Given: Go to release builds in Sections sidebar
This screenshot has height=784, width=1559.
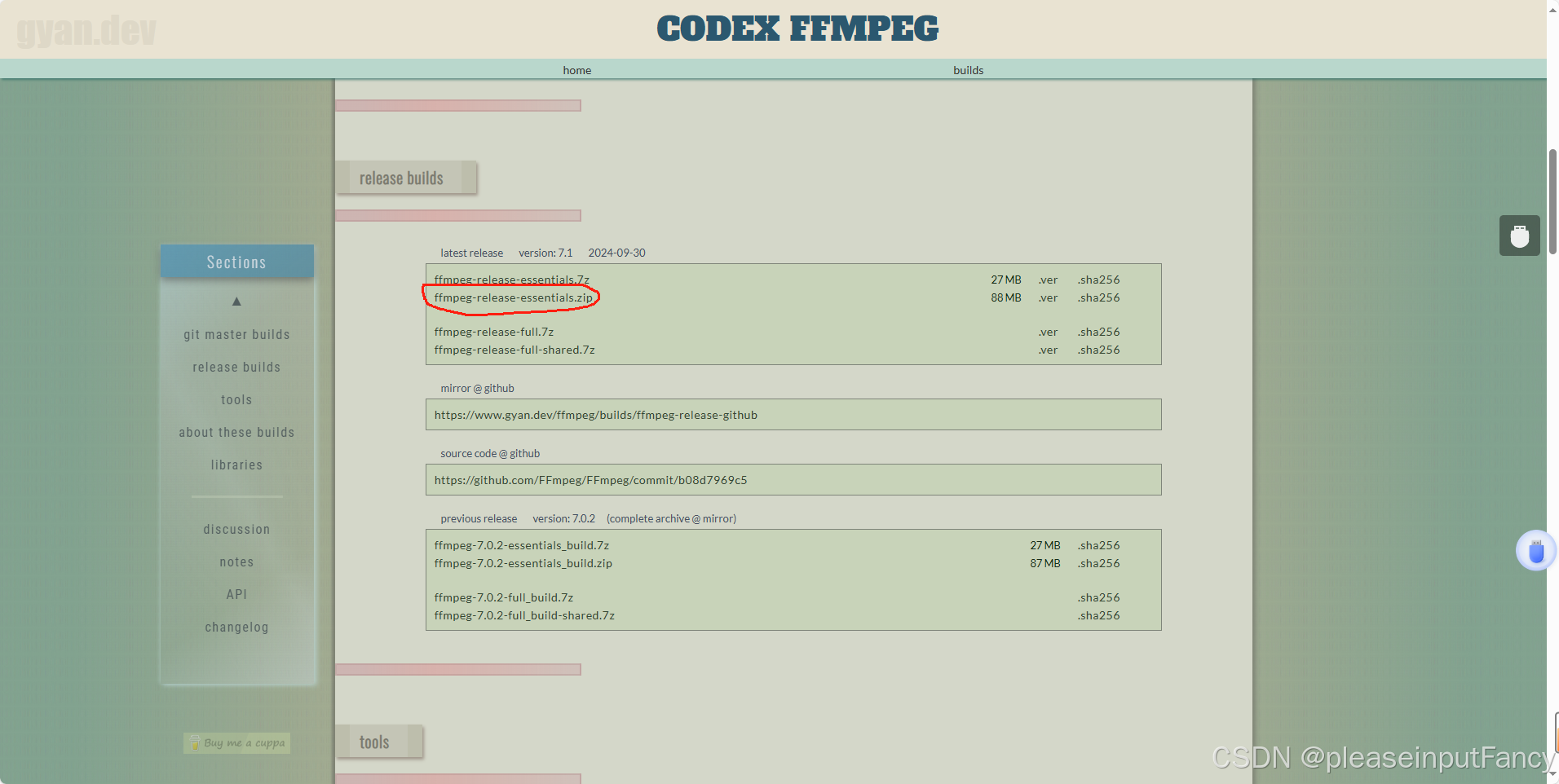Looking at the screenshot, I should [x=236, y=367].
